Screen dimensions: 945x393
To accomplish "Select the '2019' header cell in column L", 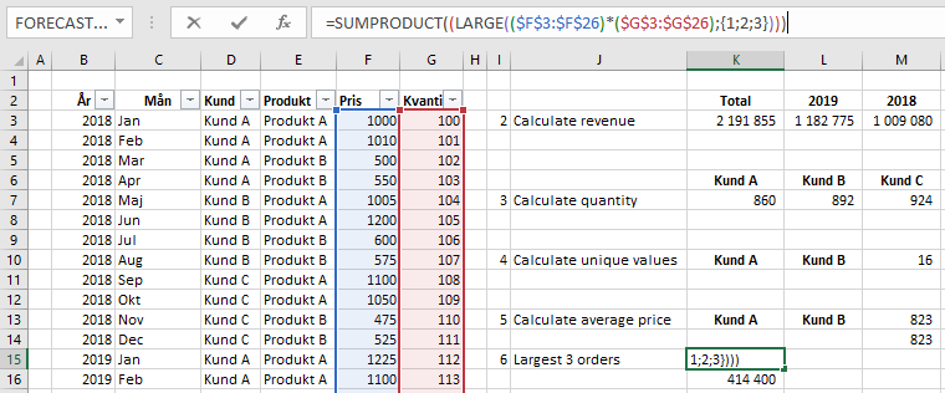I will pyautogui.click(x=823, y=101).
